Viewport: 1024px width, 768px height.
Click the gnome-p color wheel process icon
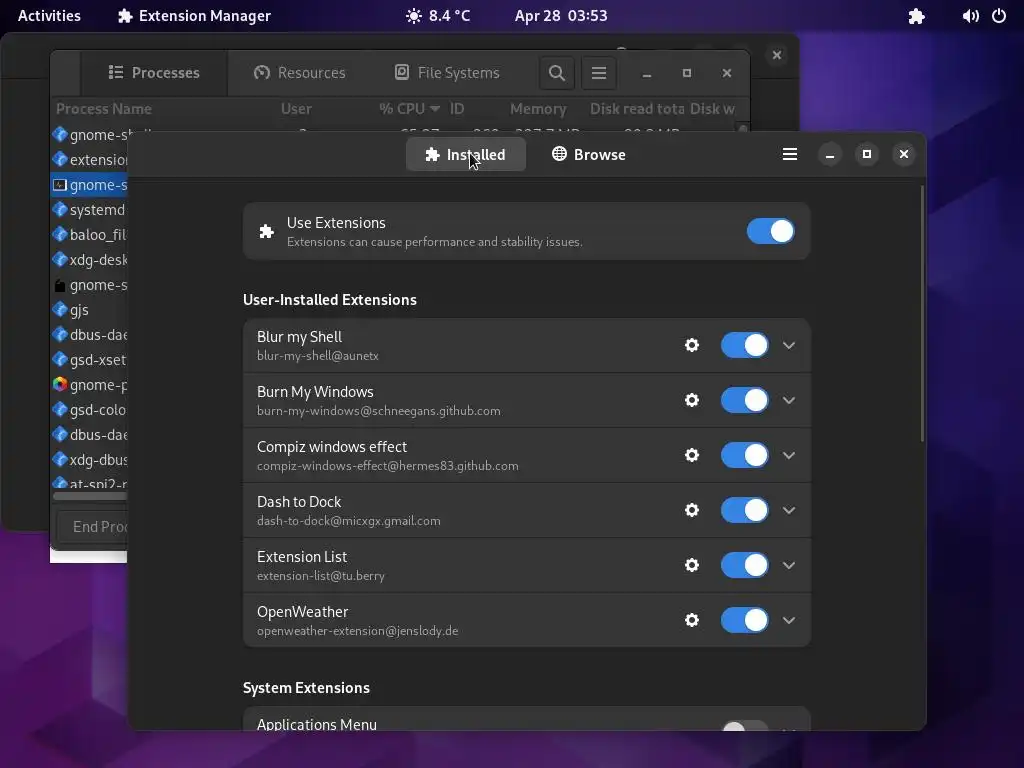(60, 384)
